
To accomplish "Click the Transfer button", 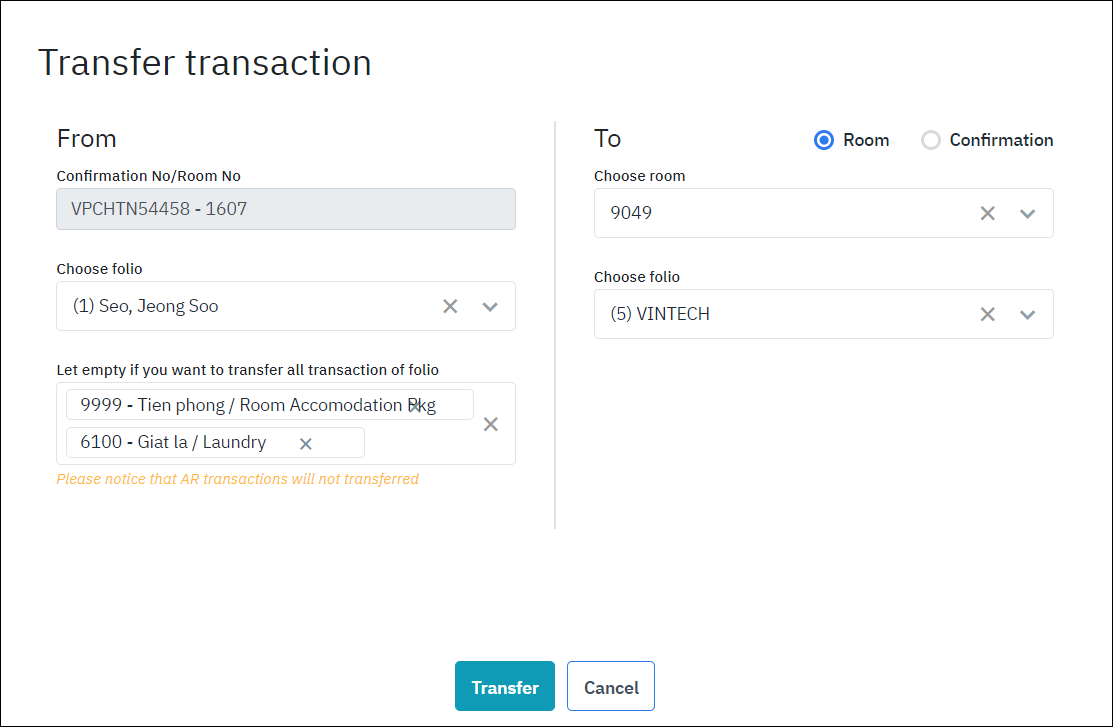I will click(x=504, y=686).
